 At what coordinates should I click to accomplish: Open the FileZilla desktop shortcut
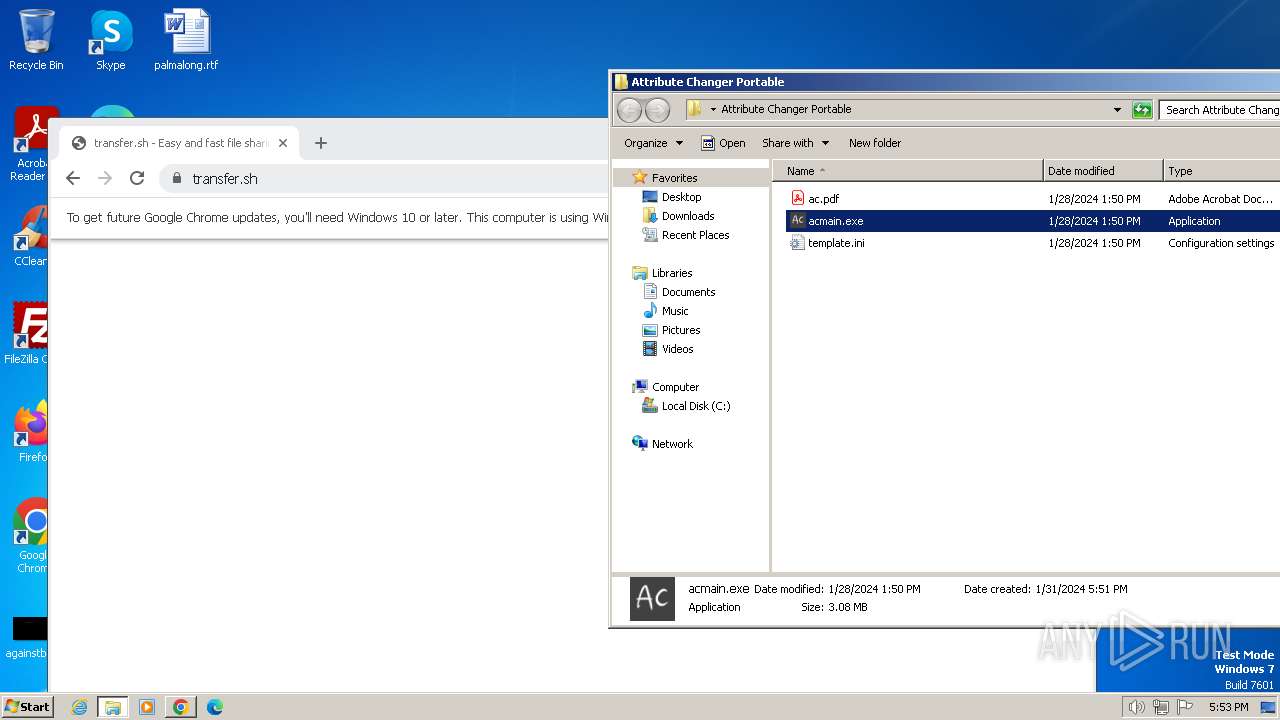point(28,334)
